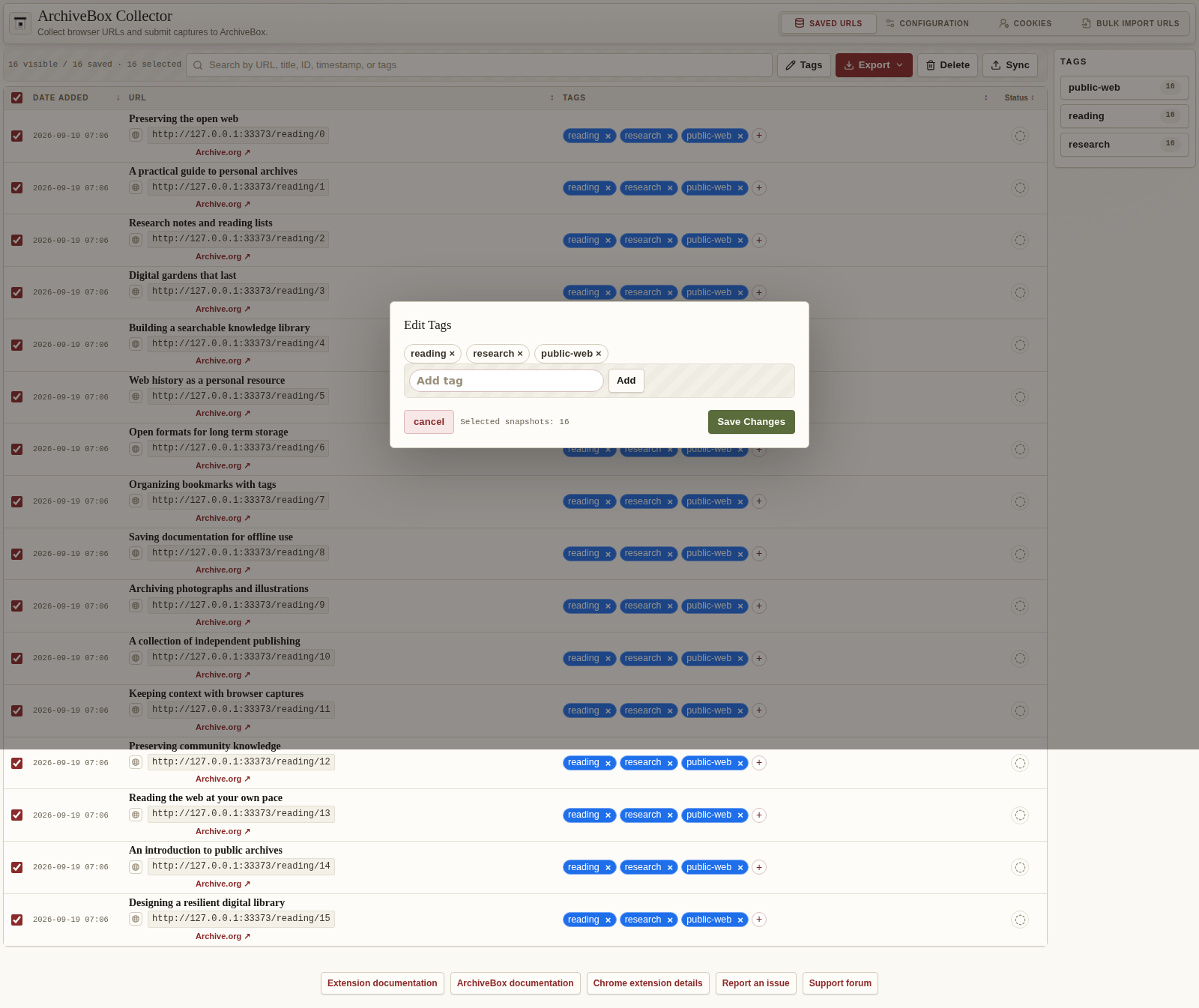The height and width of the screenshot is (1008, 1199).
Task: Sort by the Date Added column arrow
Action: click(118, 98)
